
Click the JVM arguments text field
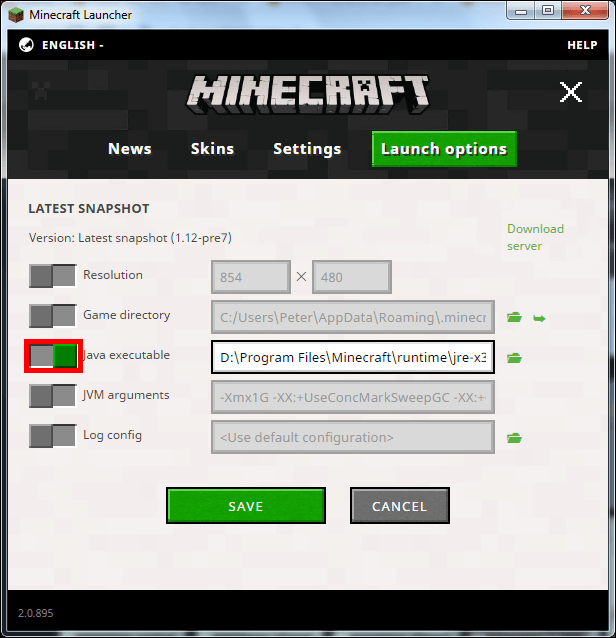click(353, 397)
